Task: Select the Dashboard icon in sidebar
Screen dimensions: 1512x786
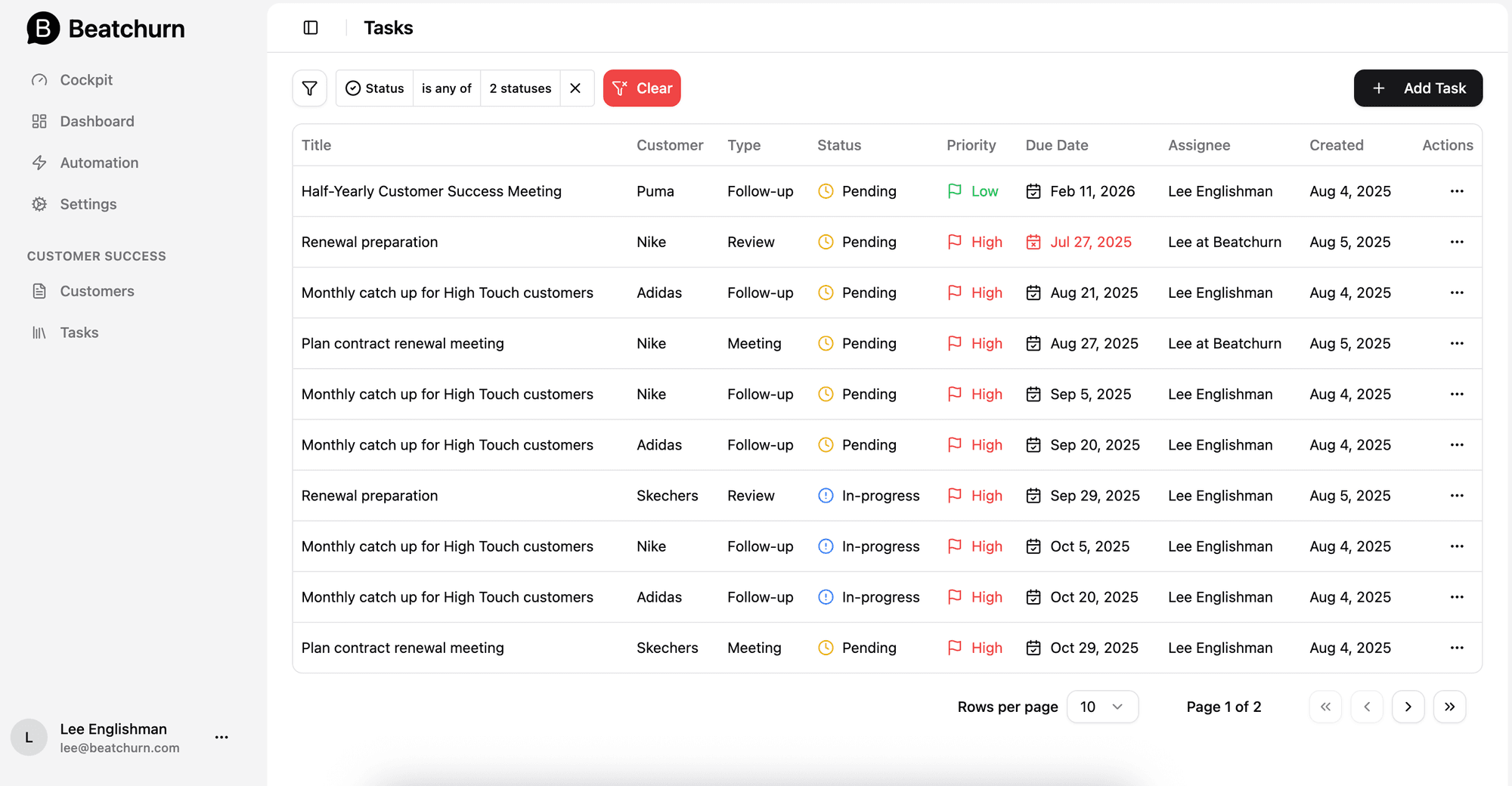Action: coord(40,121)
